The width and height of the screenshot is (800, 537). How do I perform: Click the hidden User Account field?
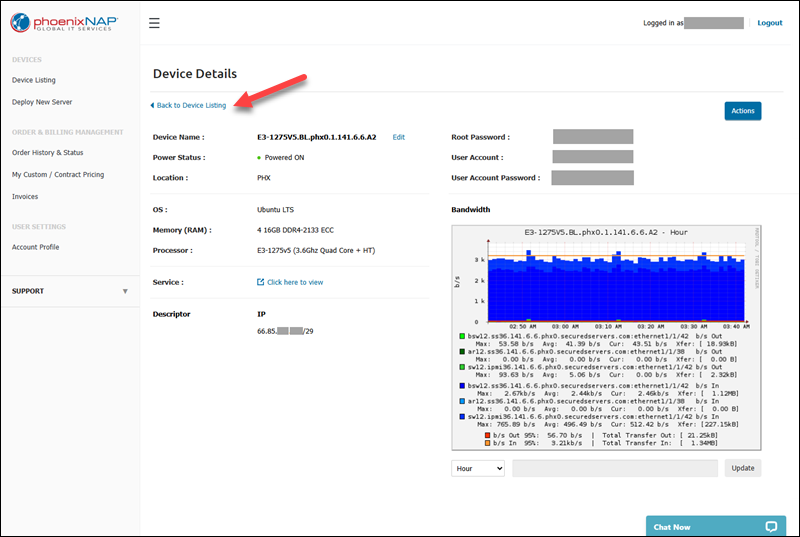(x=593, y=157)
